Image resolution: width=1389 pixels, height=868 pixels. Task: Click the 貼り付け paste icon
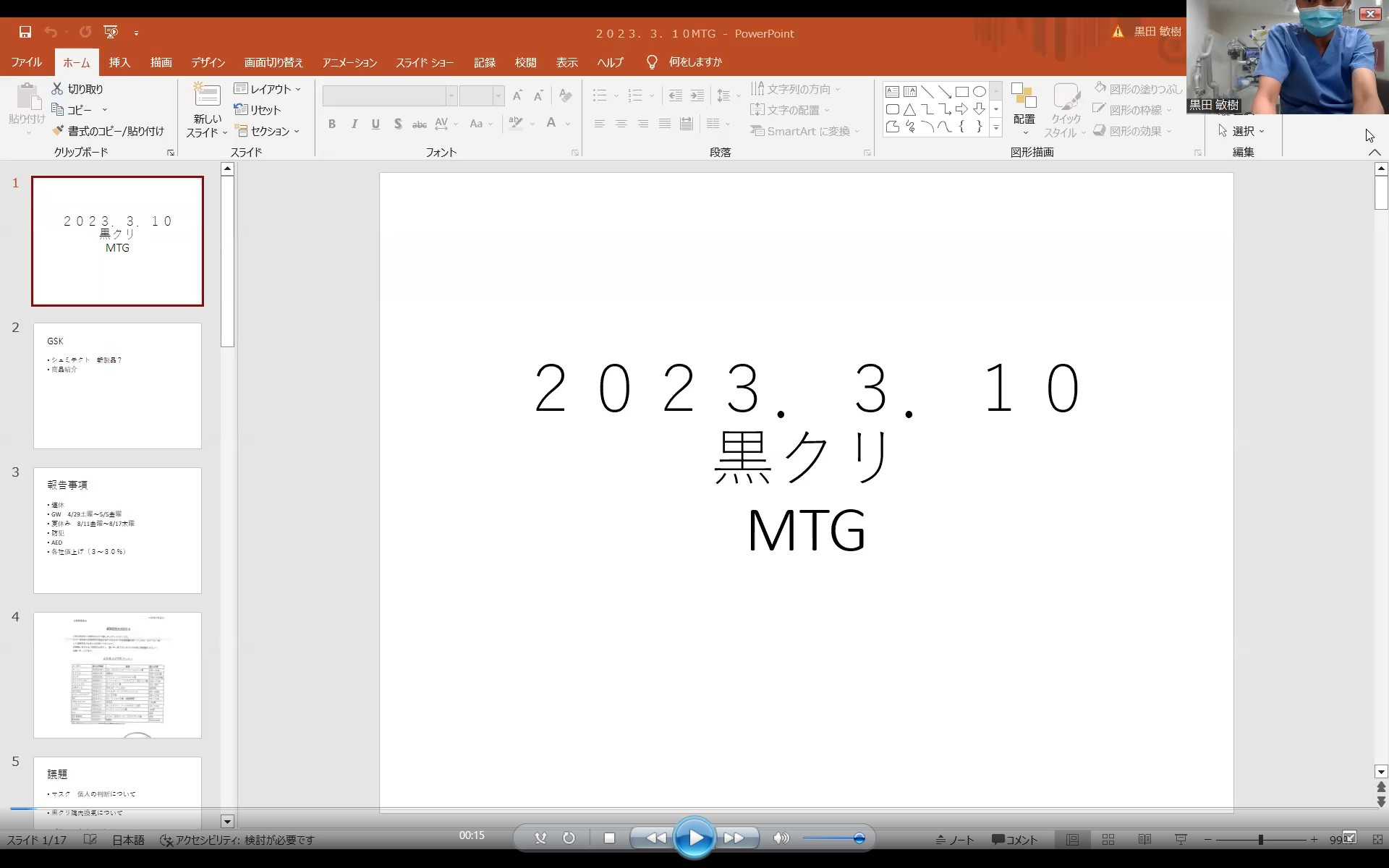[27, 98]
